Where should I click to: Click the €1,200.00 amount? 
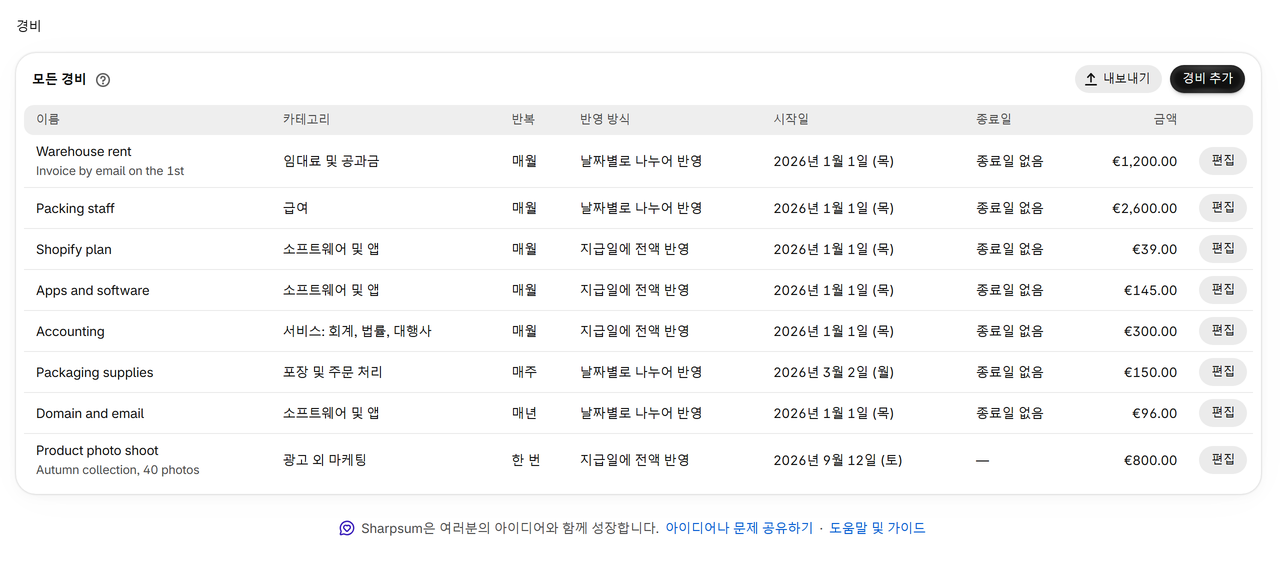coord(1144,161)
